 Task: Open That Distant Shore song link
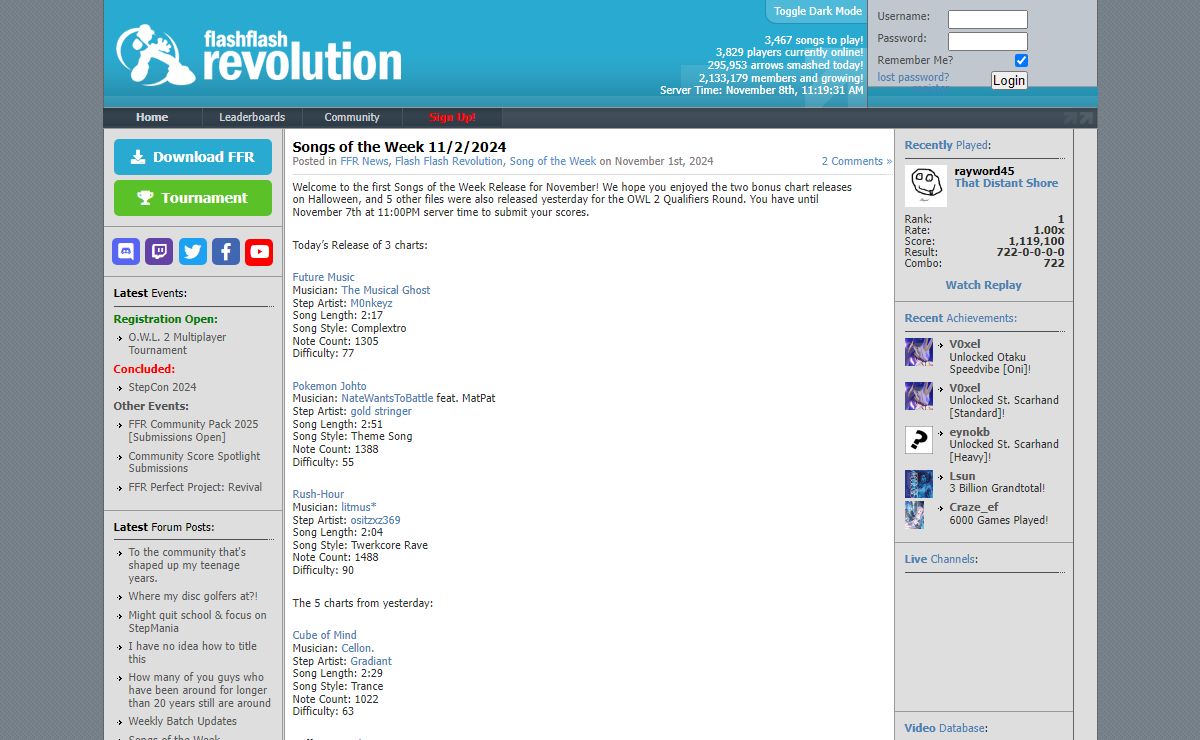coord(1006,183)
